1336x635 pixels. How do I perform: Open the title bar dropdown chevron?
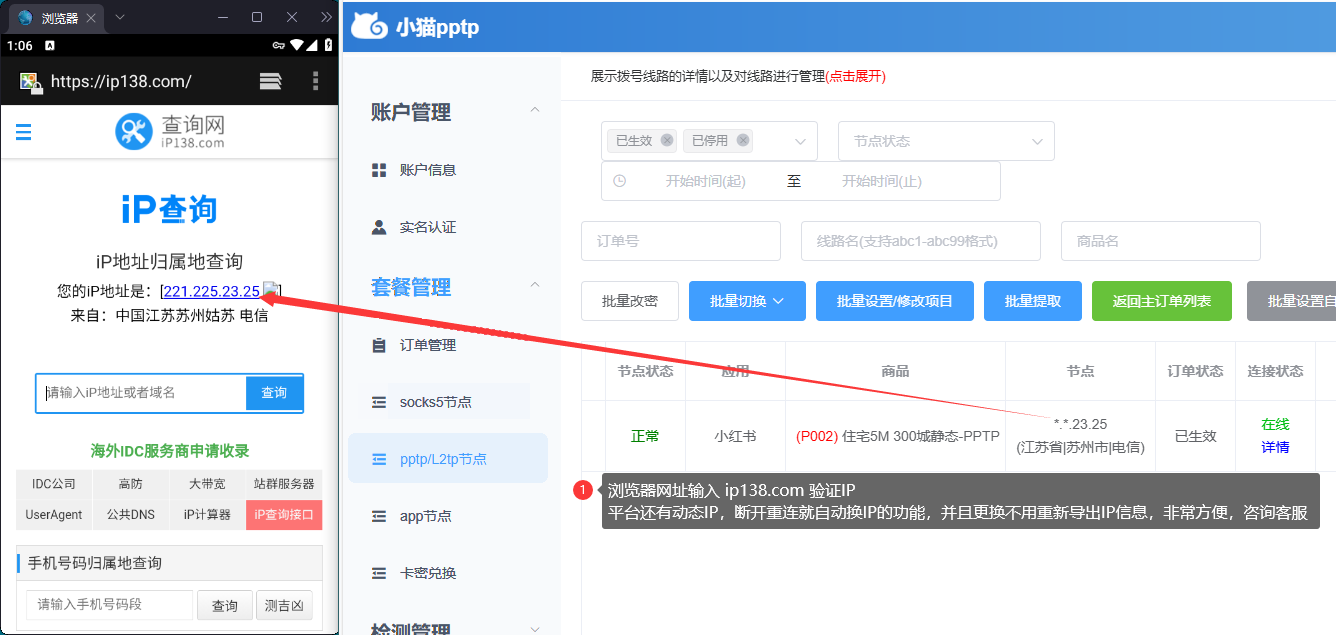[x=120, y=17]
